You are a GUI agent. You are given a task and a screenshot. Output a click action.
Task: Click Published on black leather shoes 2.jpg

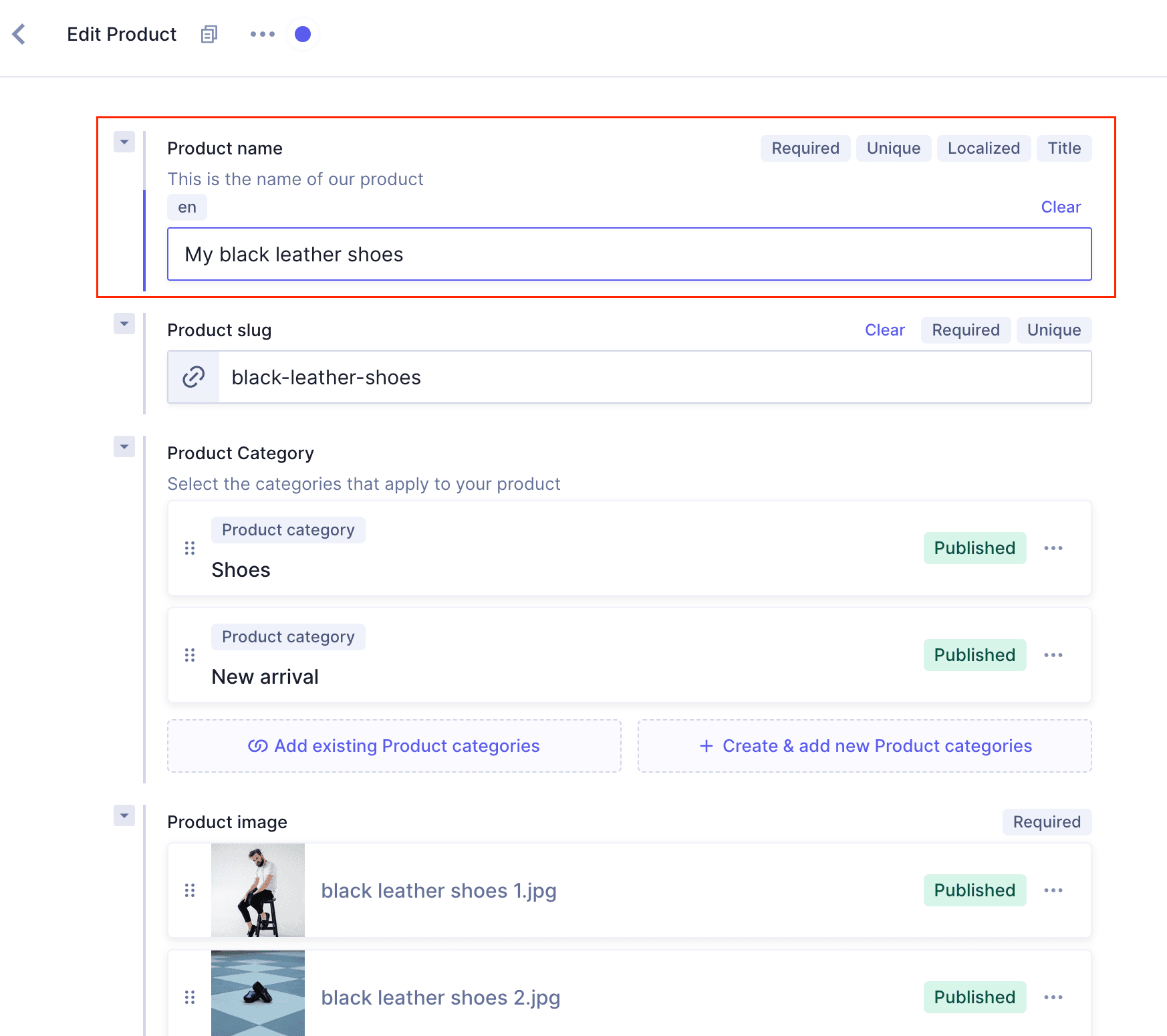click(975, 997)
